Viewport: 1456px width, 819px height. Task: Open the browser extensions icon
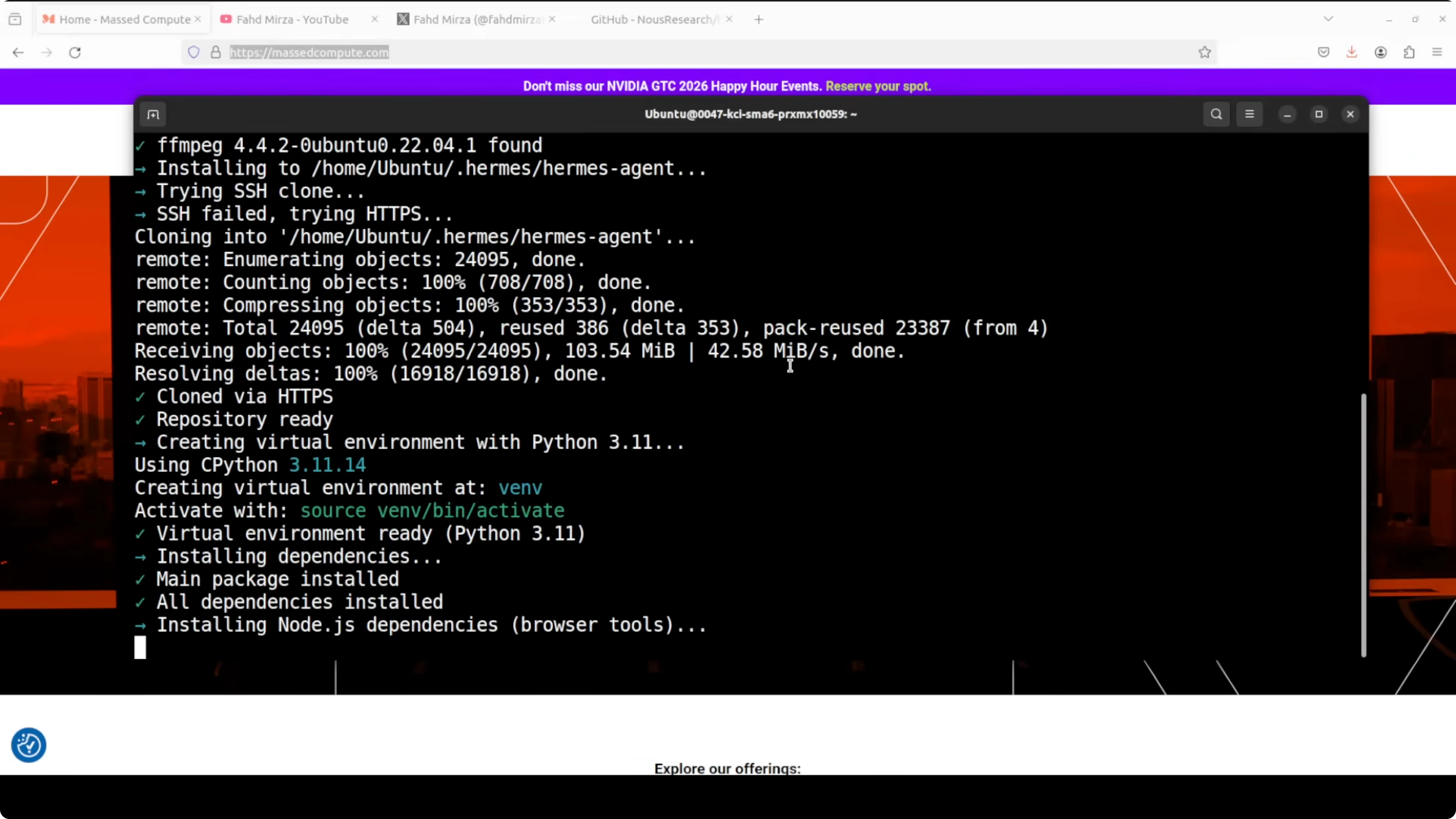[1409, 53]
